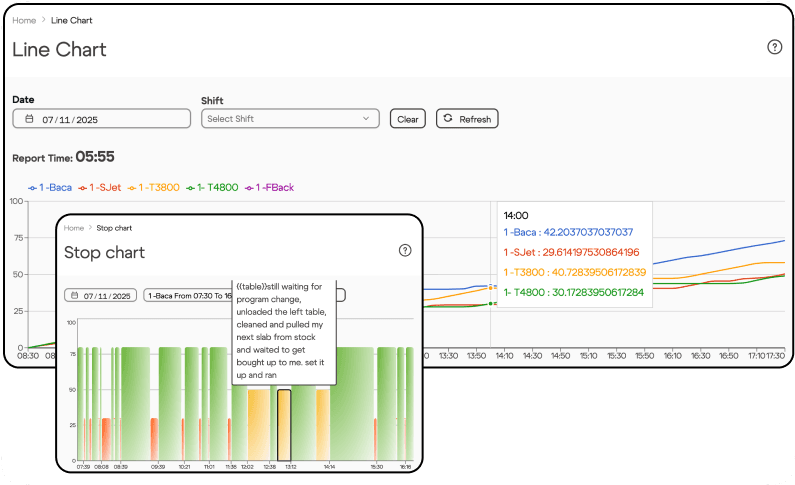The width and height of the screenshot is (795, 485).
Task: Toggle the 1-SJet legend series
Action: pos(103,187)
